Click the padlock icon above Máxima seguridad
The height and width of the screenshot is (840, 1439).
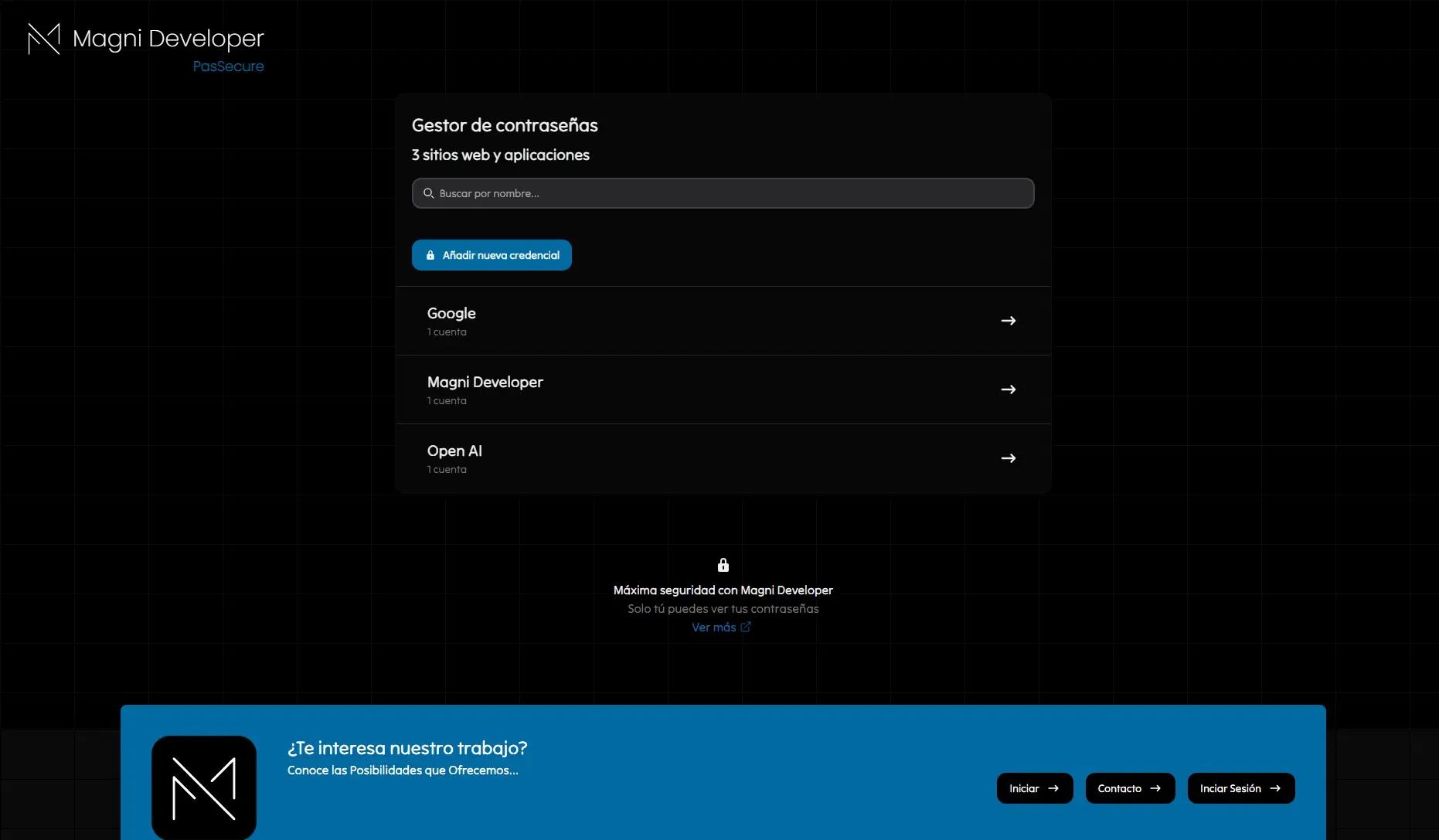[723, 565]
